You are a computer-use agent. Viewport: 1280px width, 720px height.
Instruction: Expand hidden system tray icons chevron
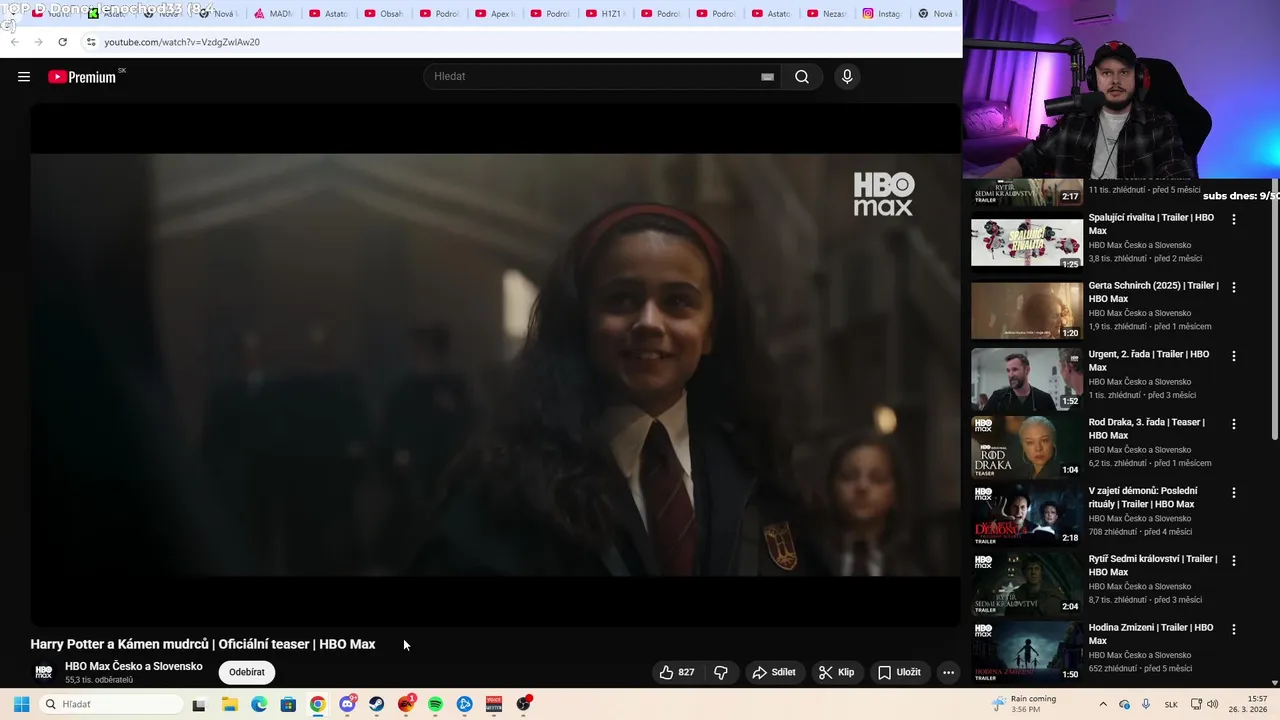click(1103, 704)
